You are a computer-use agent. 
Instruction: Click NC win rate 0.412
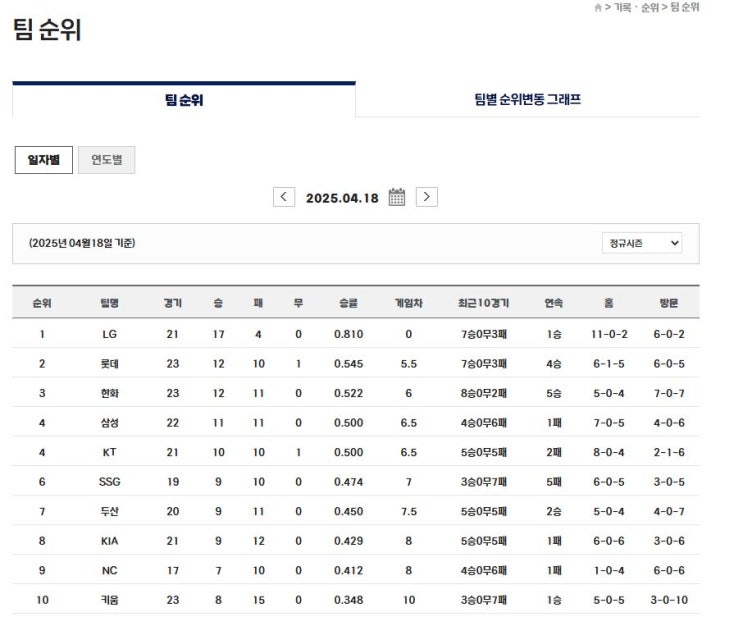click(x=348, y=571)
